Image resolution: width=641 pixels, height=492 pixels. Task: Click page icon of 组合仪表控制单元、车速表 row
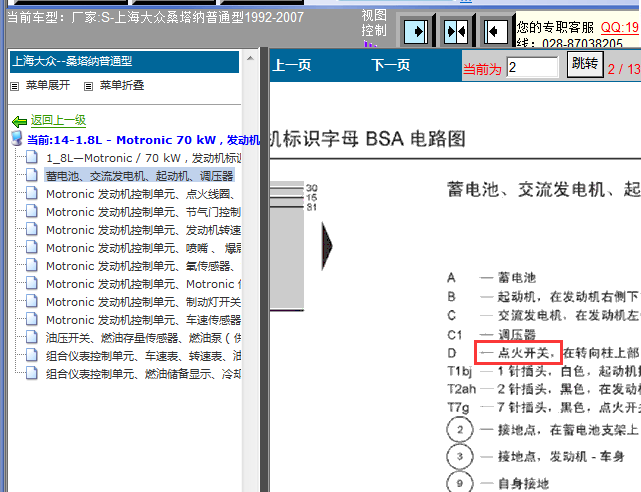coord(32,355)
